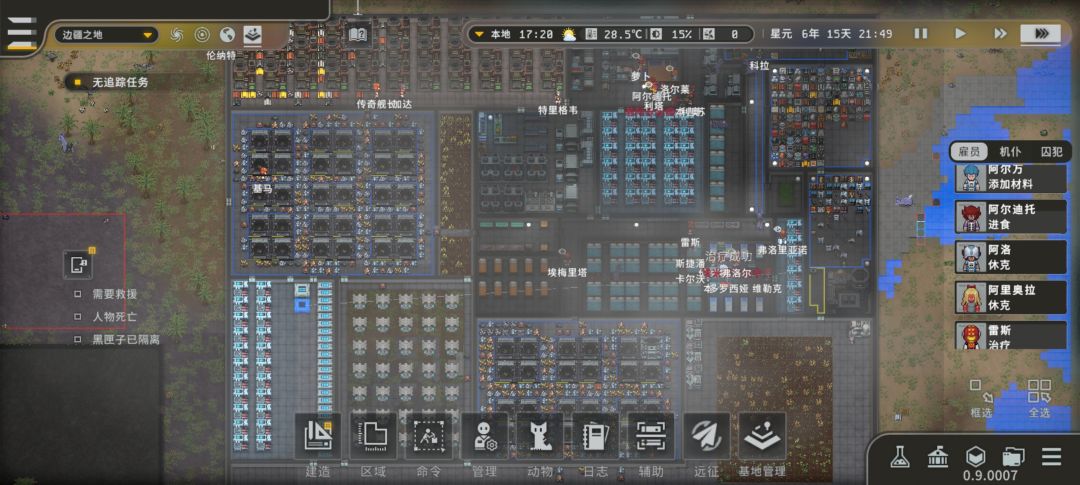Open the cube inventory icon
This screenshot has width=1080, height=485.
[x=975, y=455]
